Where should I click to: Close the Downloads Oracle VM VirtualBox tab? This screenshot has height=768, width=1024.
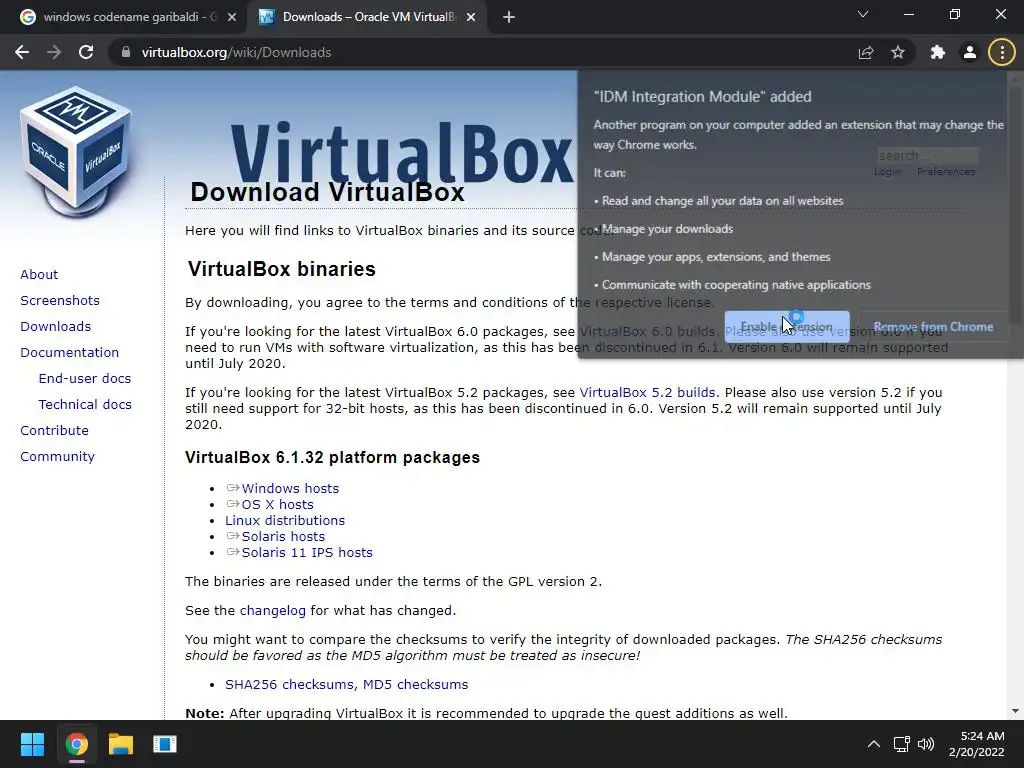471,17
